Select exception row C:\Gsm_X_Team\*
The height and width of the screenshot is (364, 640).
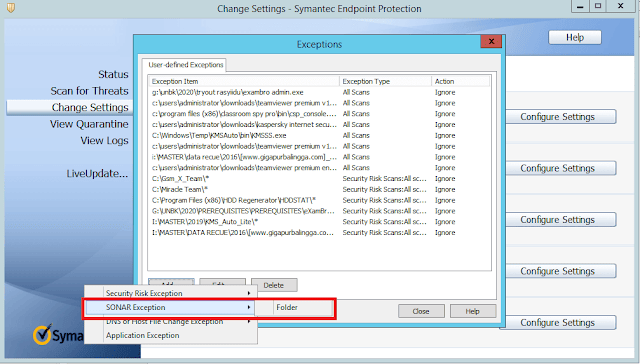click(320, 179)
